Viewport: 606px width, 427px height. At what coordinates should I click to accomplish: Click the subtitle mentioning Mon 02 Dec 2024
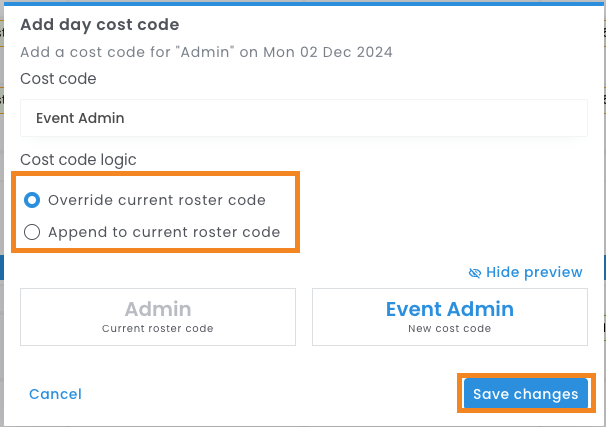point(207,51)
